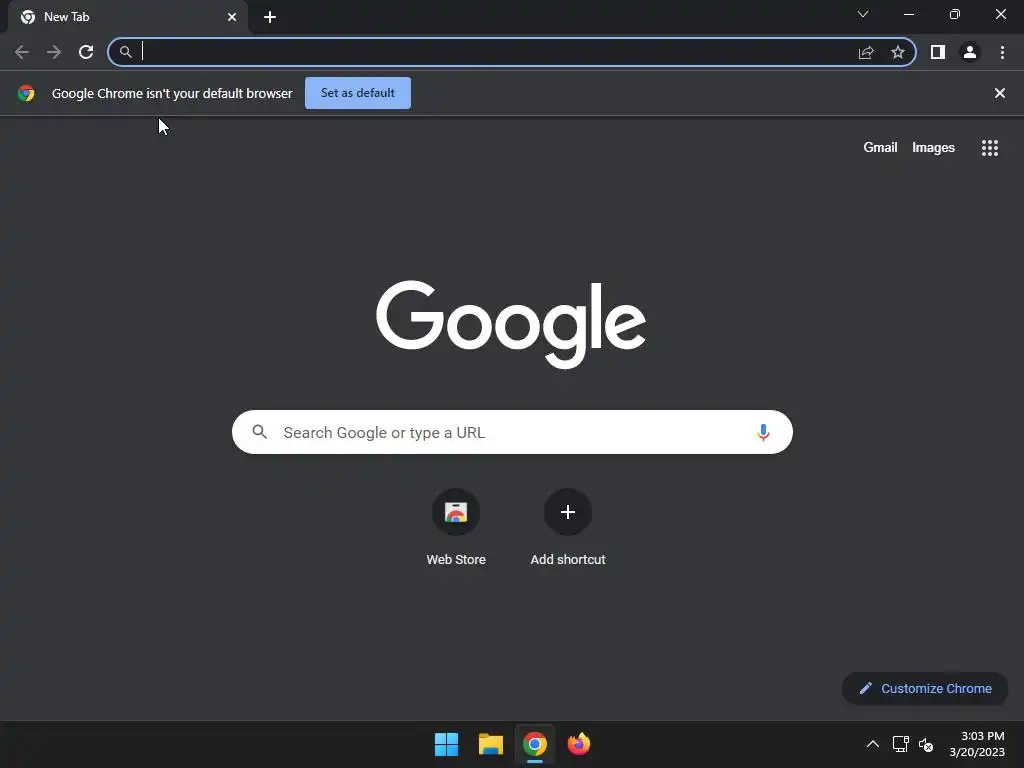Open the Gmail link
1024x768 pixels.
tap(880, 148)
